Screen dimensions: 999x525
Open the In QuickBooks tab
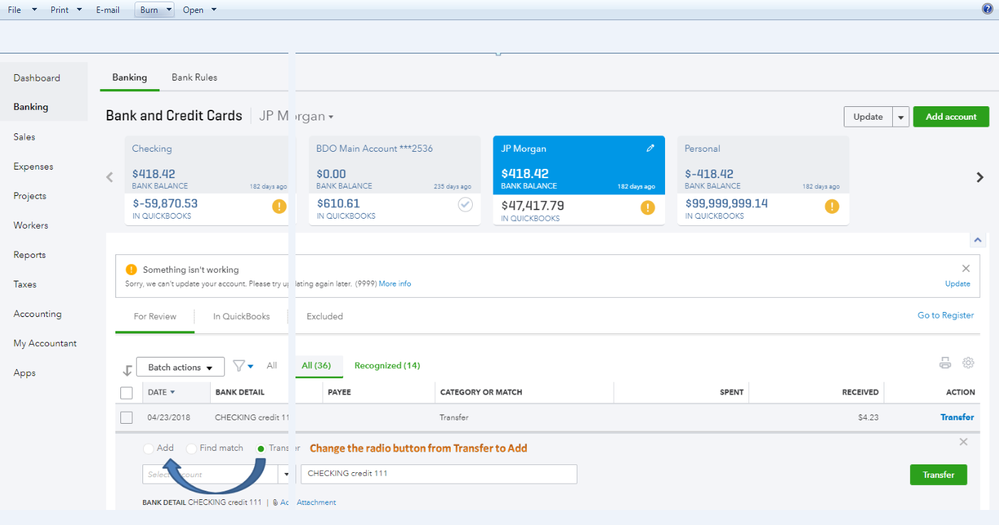[x=241, y=316]
